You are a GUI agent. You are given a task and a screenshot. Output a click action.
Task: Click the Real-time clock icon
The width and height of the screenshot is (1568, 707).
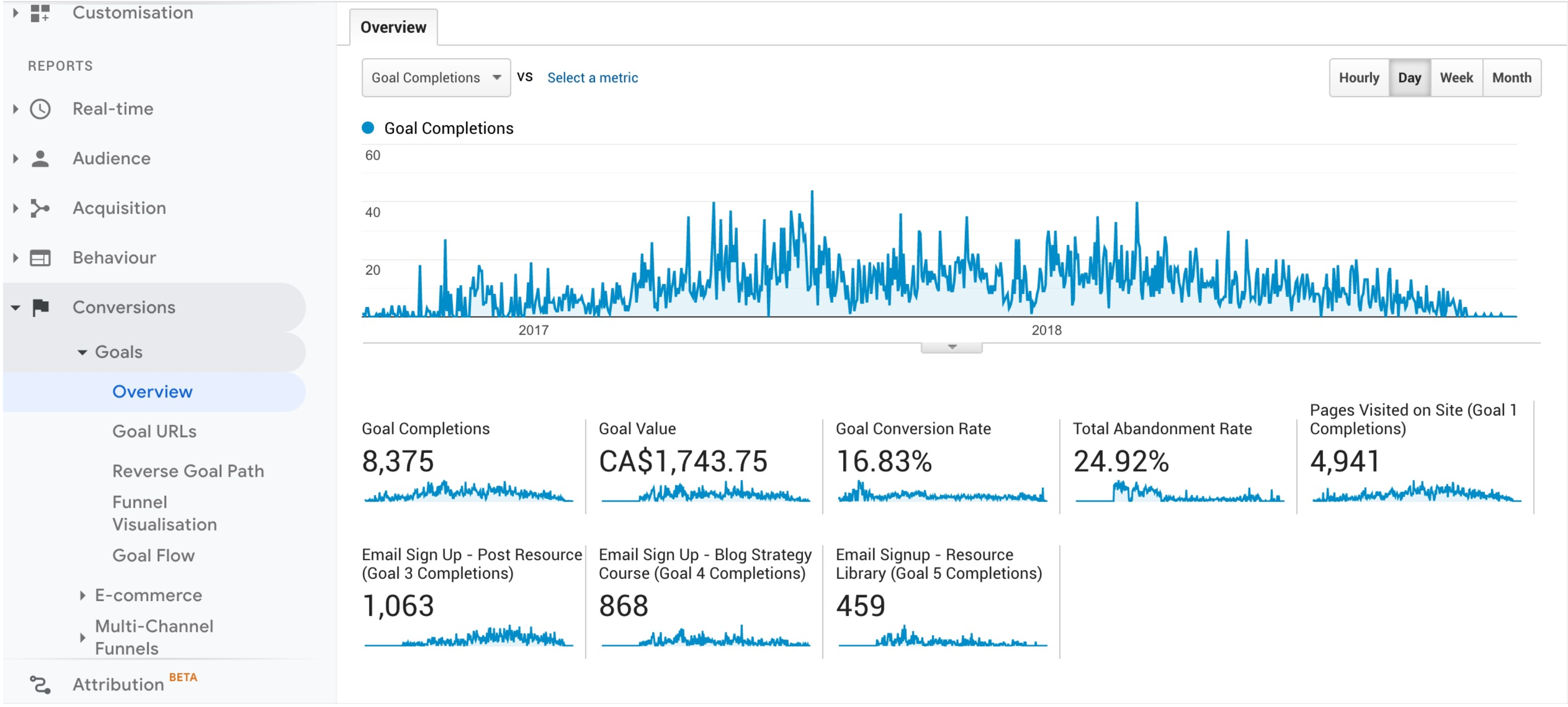[x=40, y=109]
